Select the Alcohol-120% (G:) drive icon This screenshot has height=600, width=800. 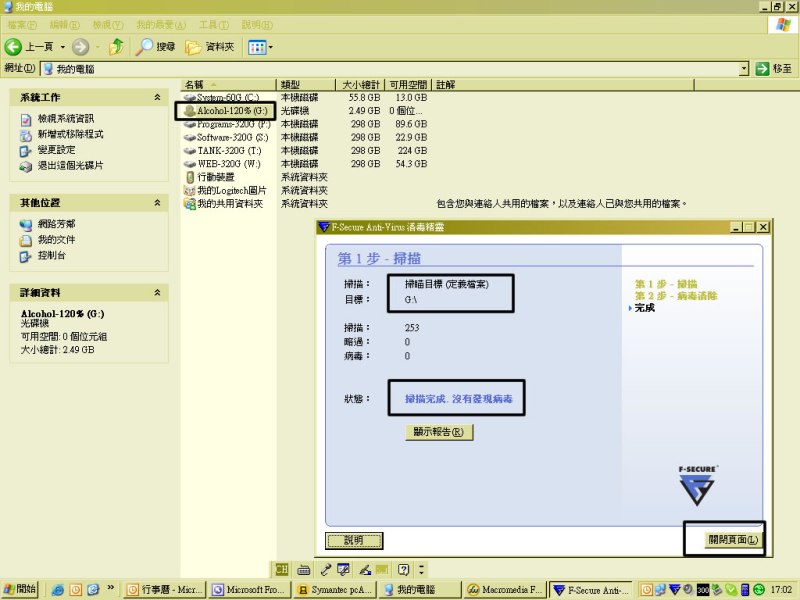190,111
